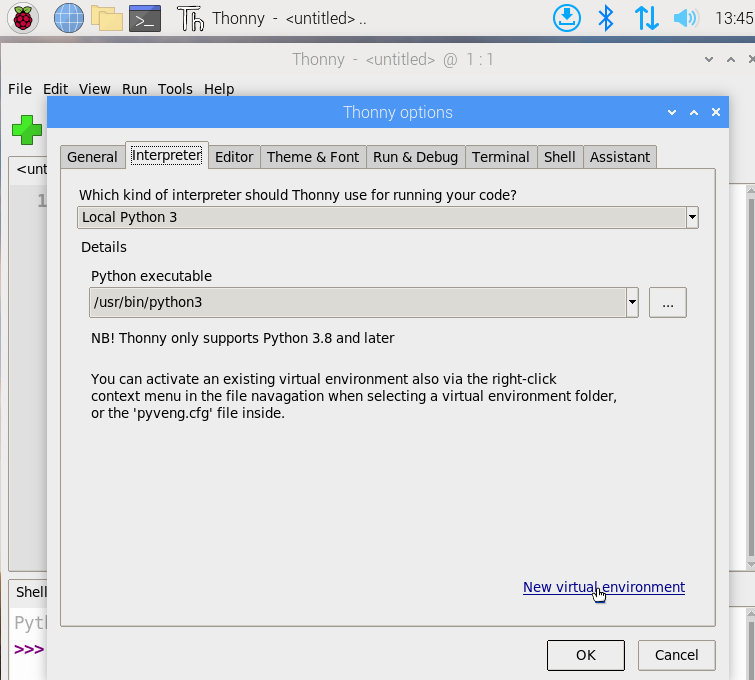This screenshot has height=680, width=755.
Task: Open the Edit menu
Action: click(x=55, y=89)
